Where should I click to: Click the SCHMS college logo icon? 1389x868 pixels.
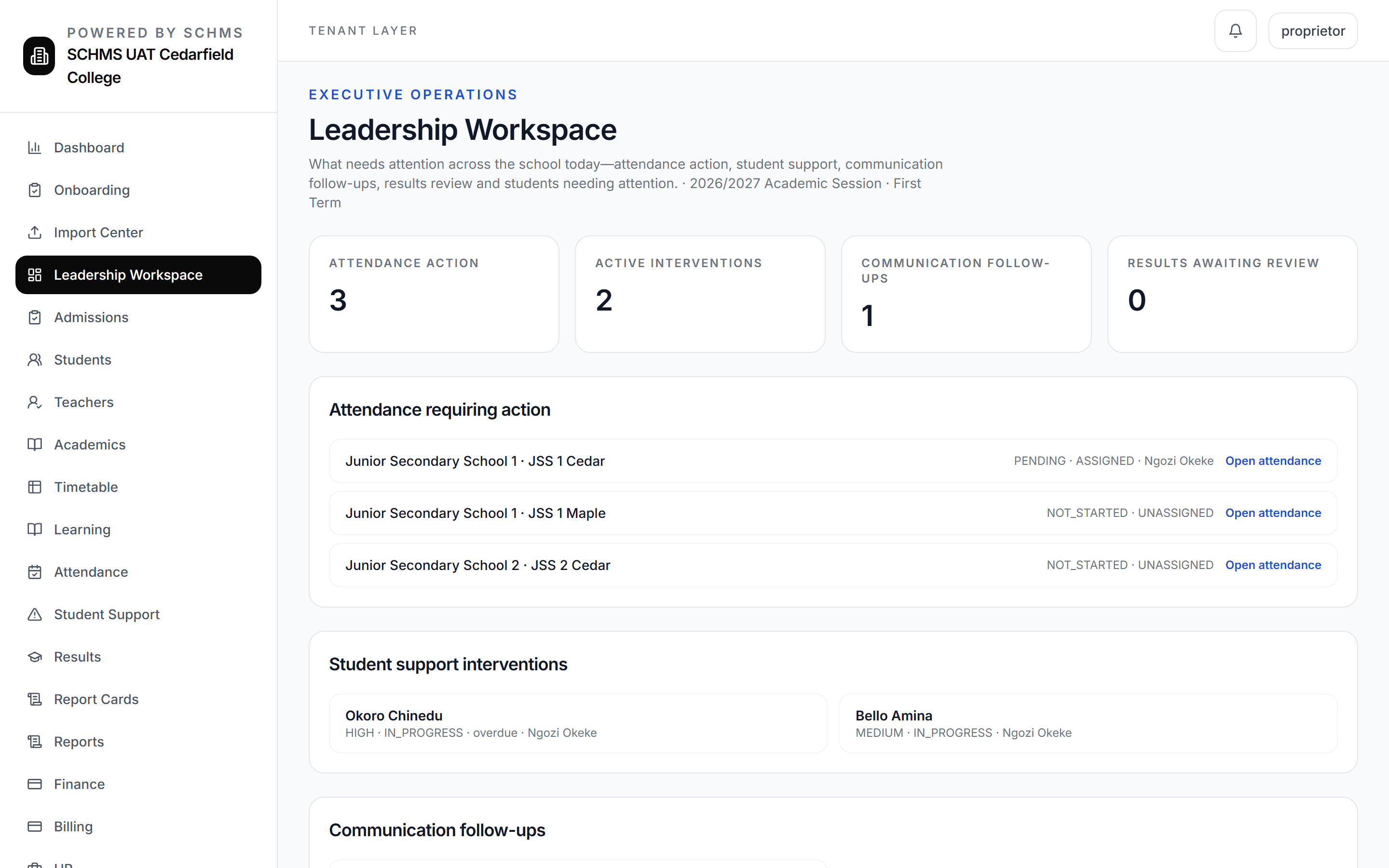coord(39,55)
